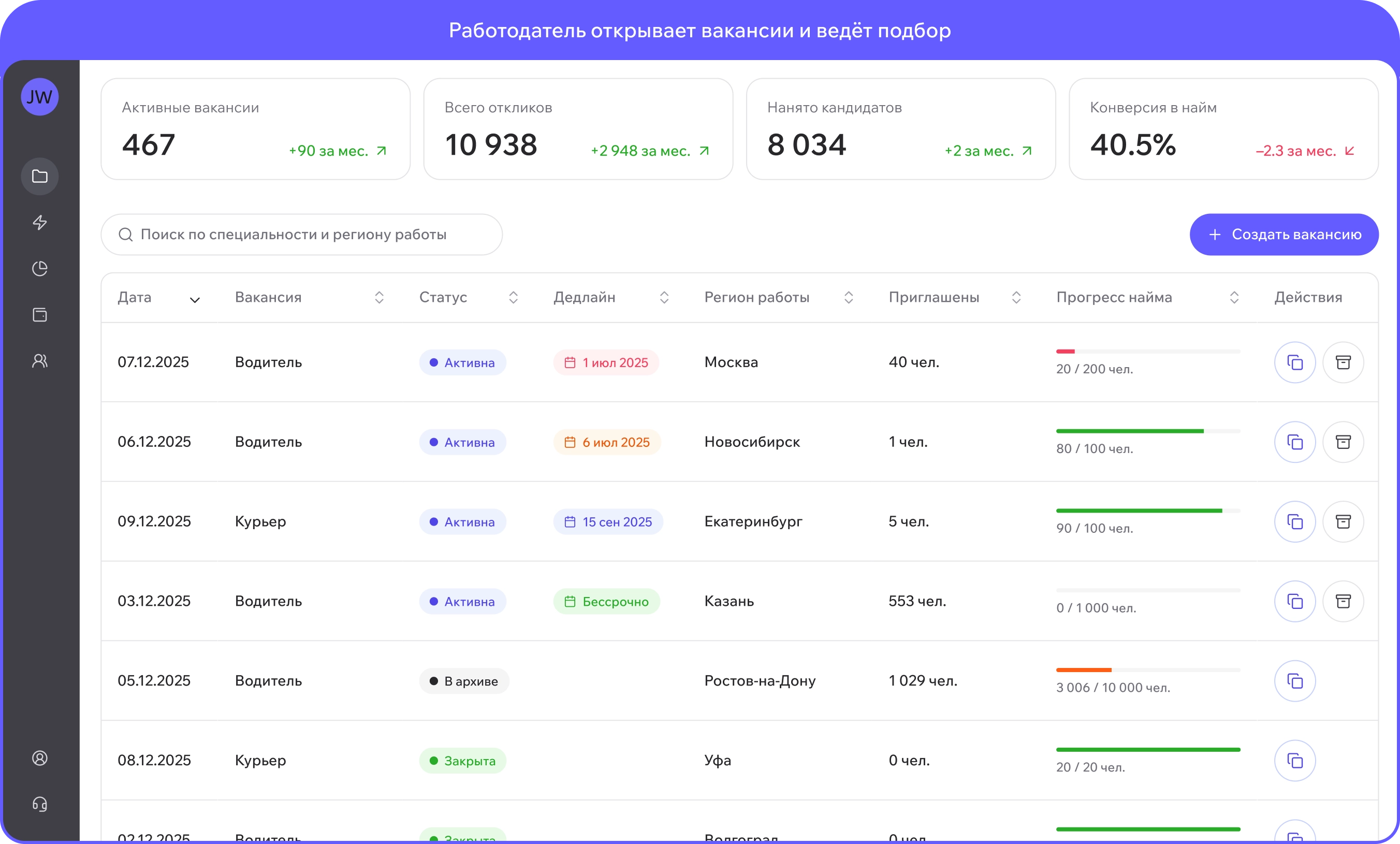Open the wallet sidebar icon

tap(40, 314)
